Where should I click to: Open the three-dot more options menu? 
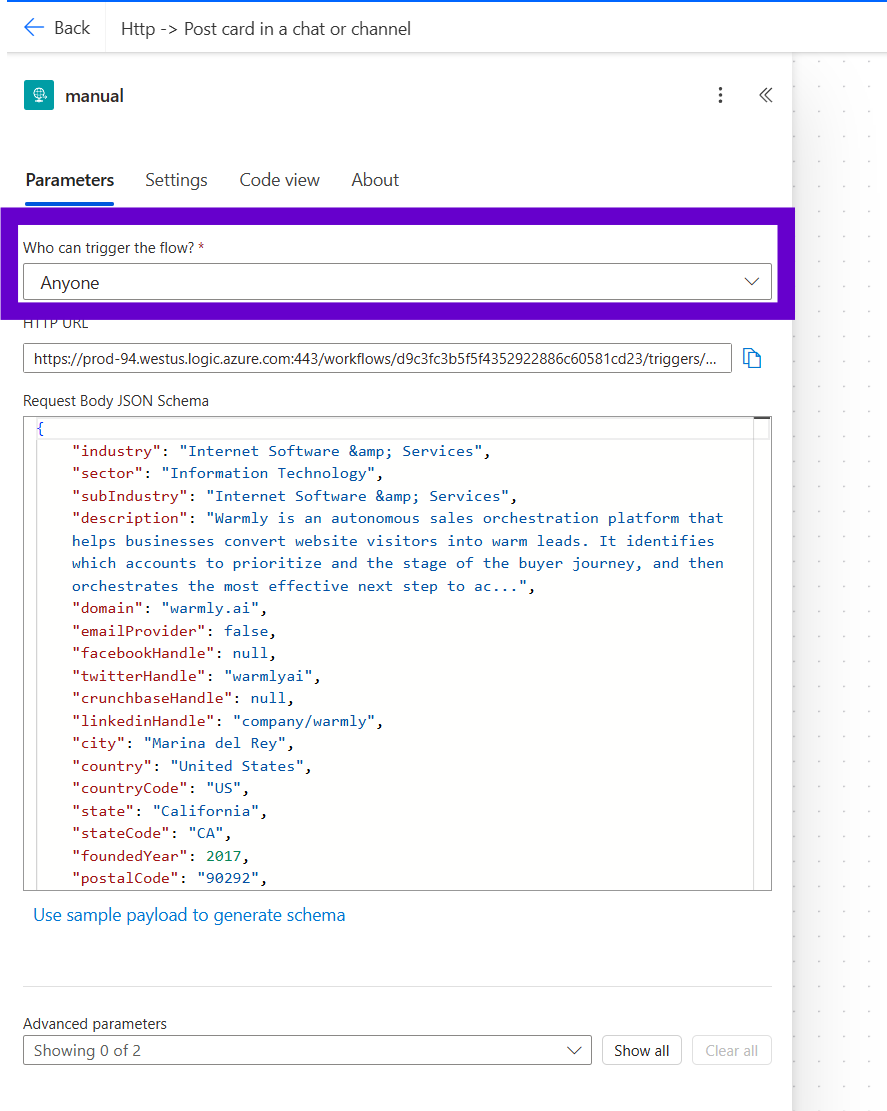[x=720, y=95]
